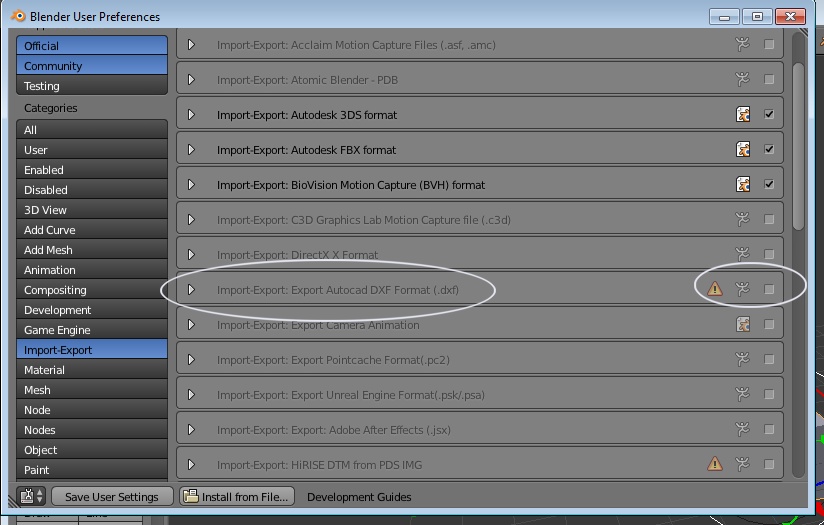Viewport: 824px width, 525px height.
Task: Toggle the Community support level filter
Action: click(x=92, y=65)
